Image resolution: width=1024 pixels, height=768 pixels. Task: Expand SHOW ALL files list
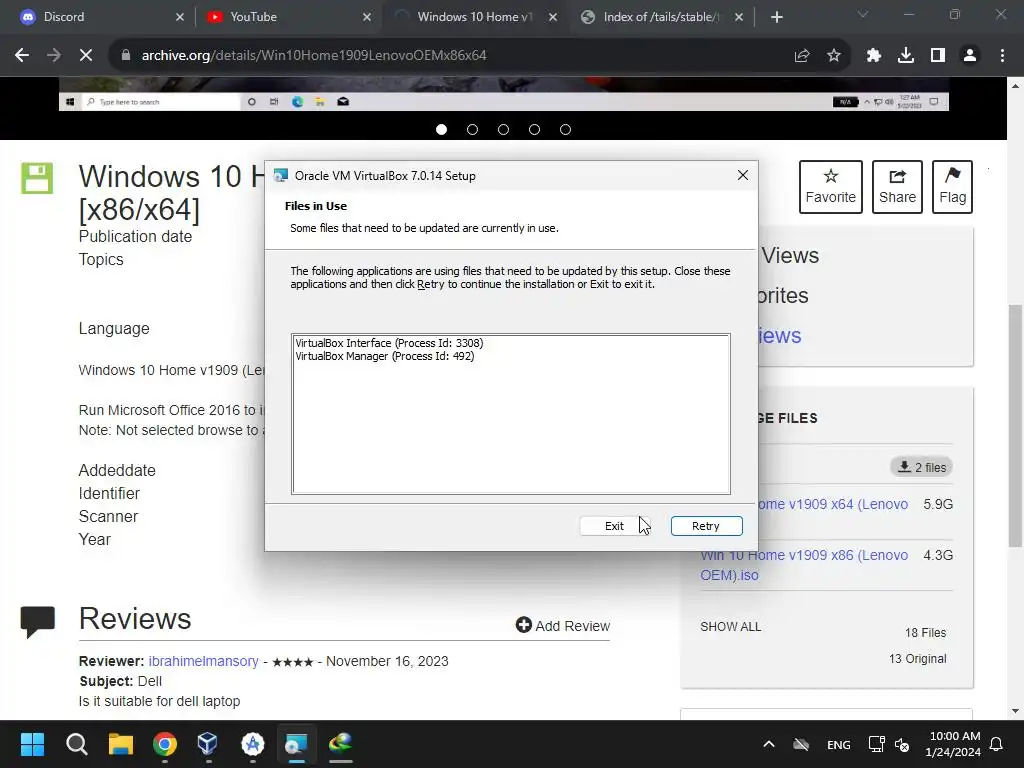[x=730, y=626]
